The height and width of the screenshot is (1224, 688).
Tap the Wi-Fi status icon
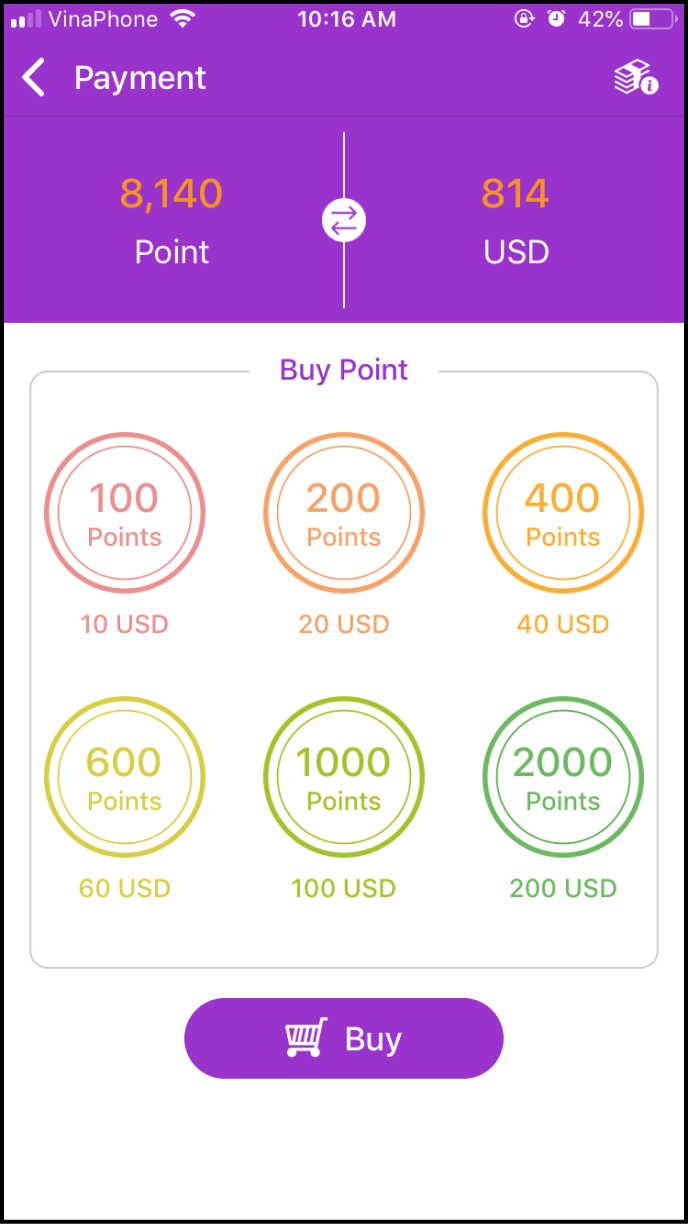(x=182, y=19)
